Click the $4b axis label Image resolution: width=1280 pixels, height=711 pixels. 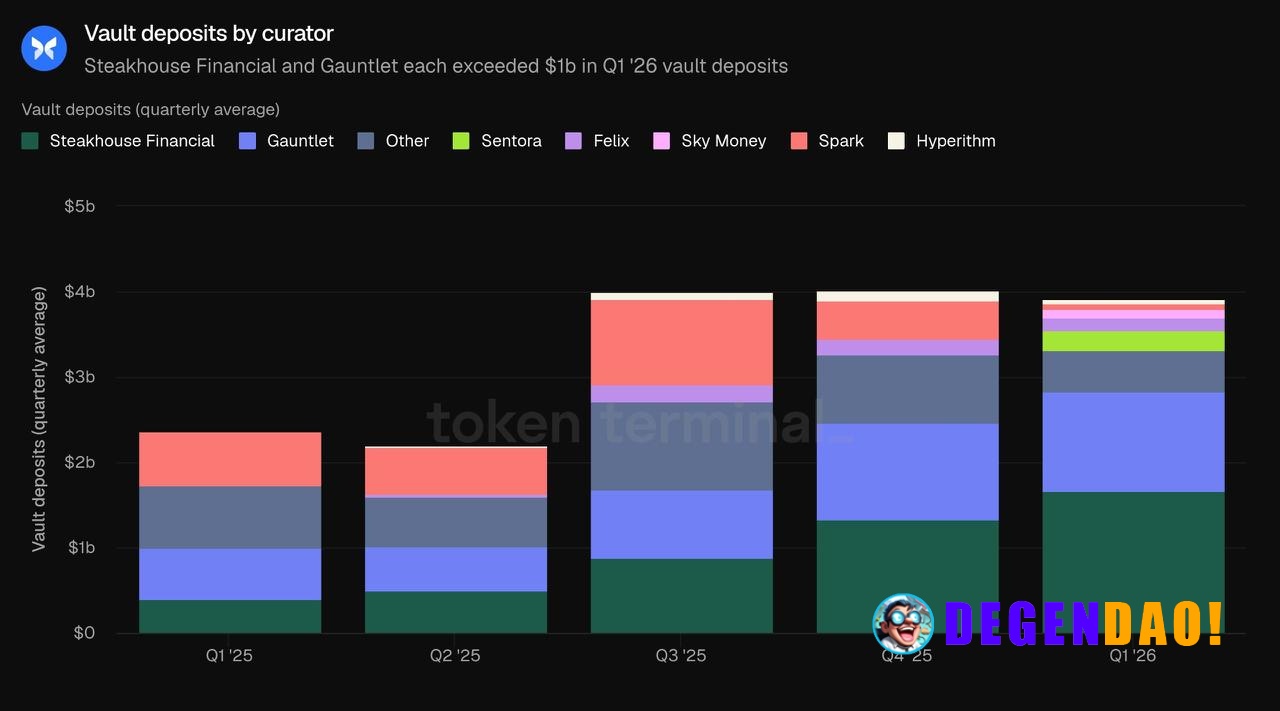(x=80, y=292)
